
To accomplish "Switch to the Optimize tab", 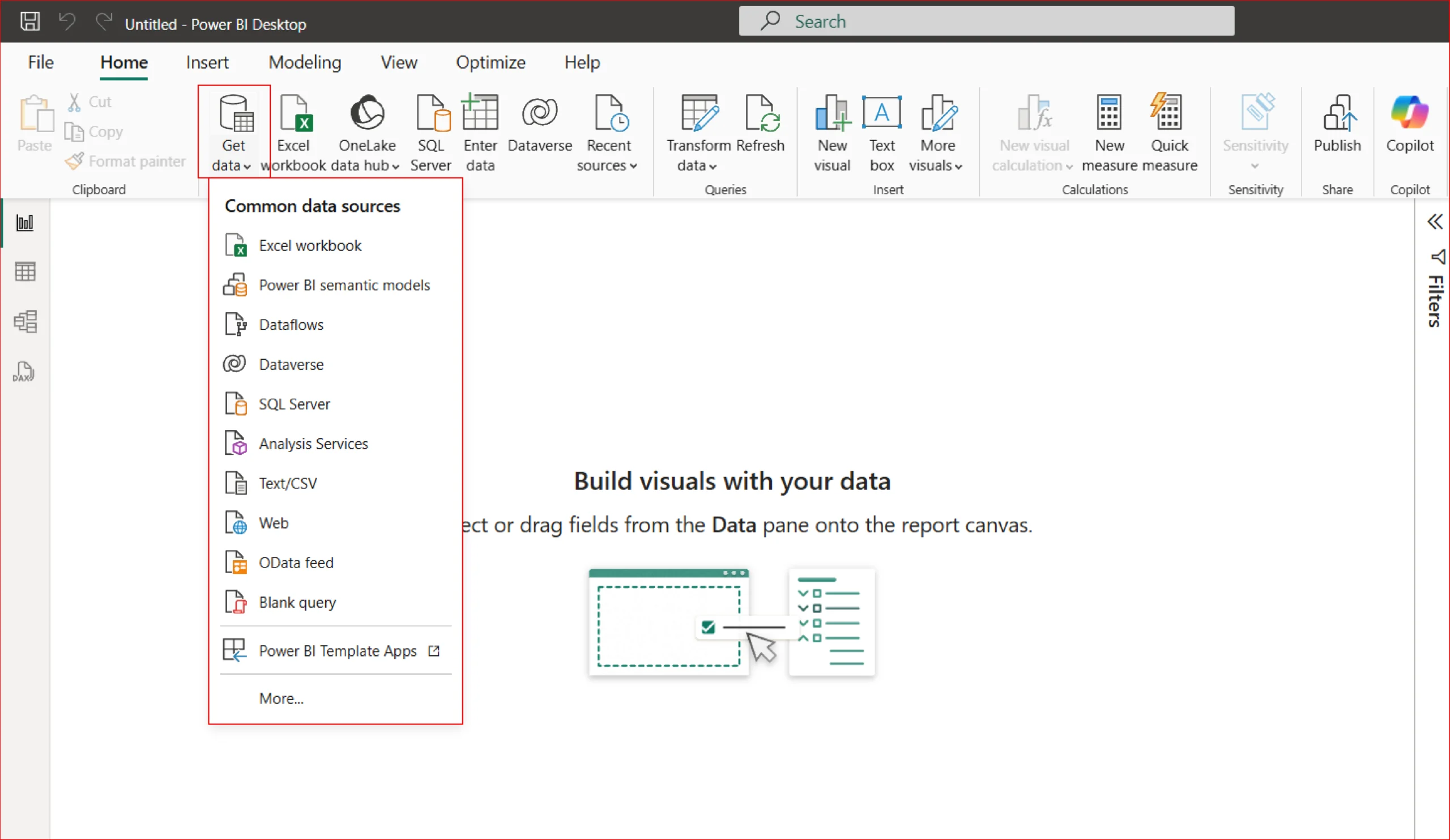I will 491,62.
